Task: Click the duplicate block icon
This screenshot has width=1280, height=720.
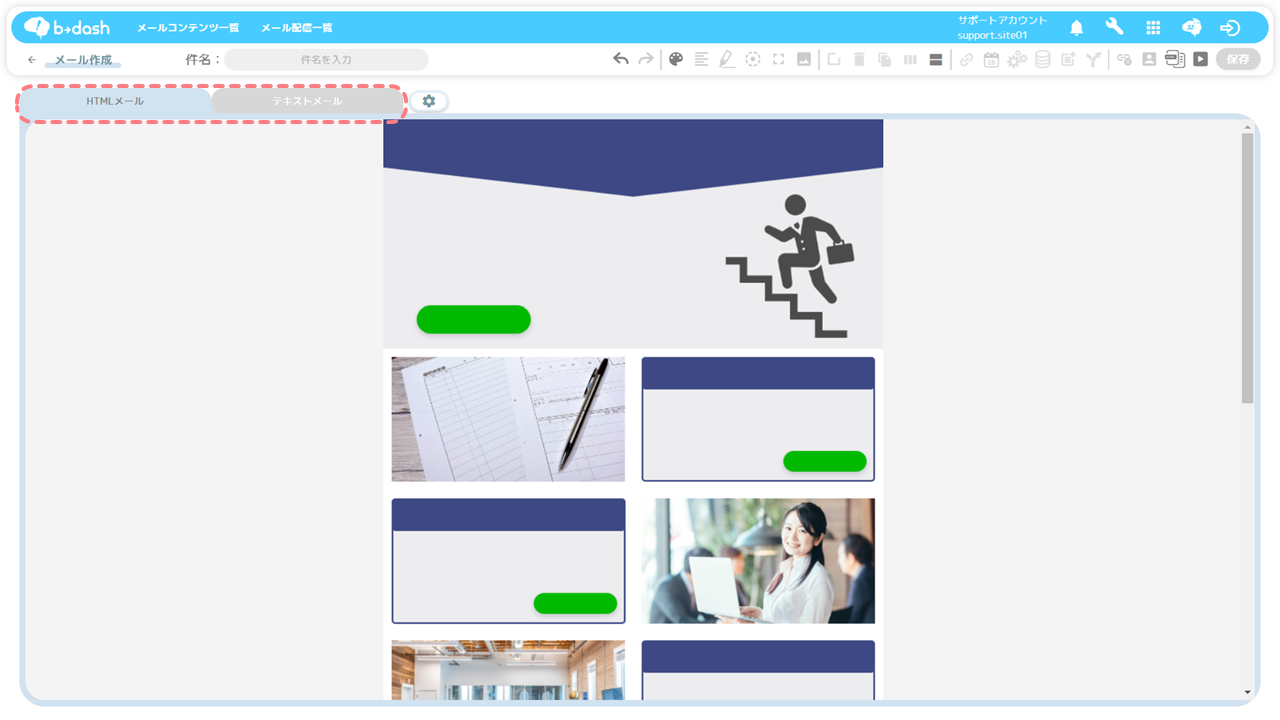Action: click(833, 59)
